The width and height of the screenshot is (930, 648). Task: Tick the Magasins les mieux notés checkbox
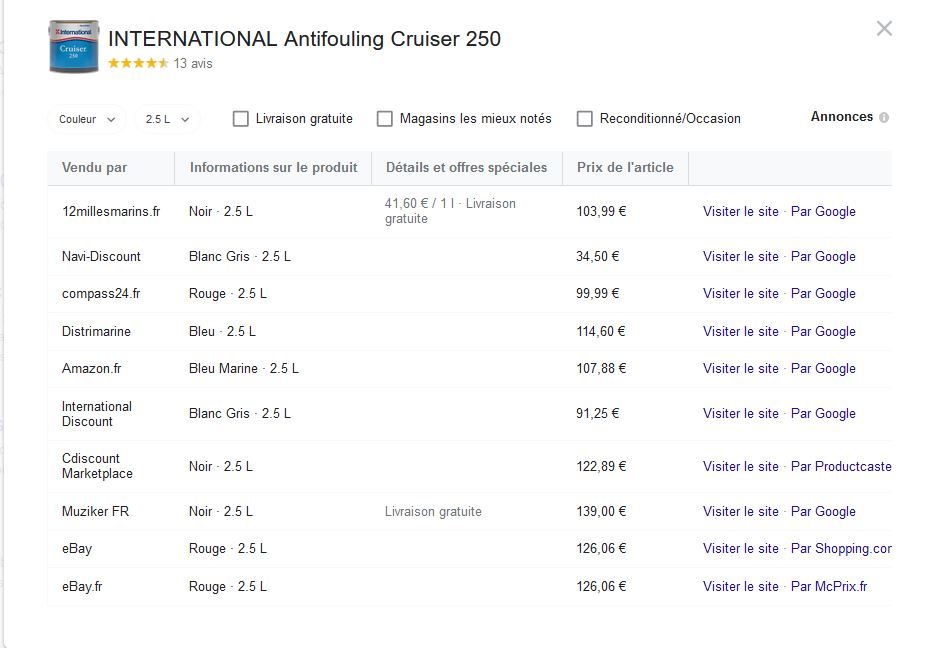[384, 119]
